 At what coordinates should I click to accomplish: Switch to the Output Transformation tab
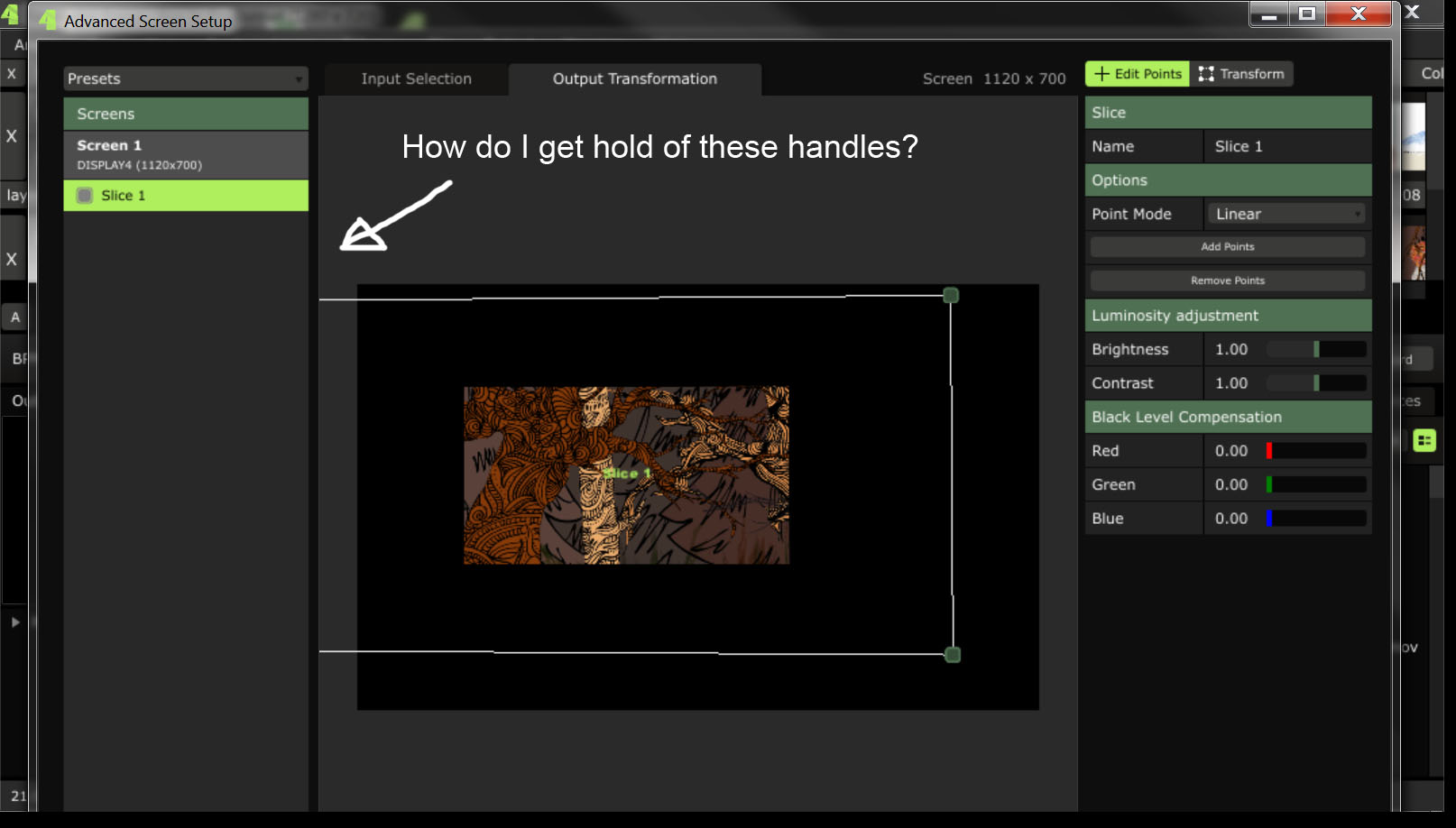tap(635, 78)
